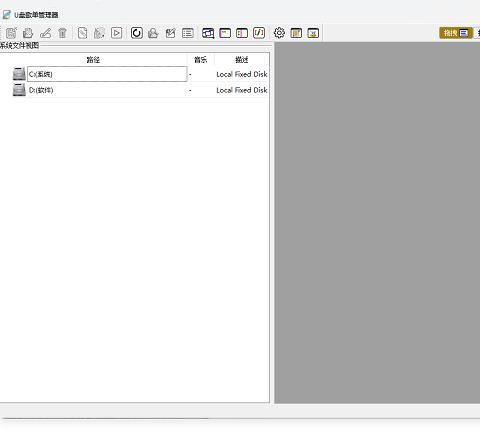Click Local Fixed Disk in the C: row
The image size is (480, 431).
coord(242,74)
